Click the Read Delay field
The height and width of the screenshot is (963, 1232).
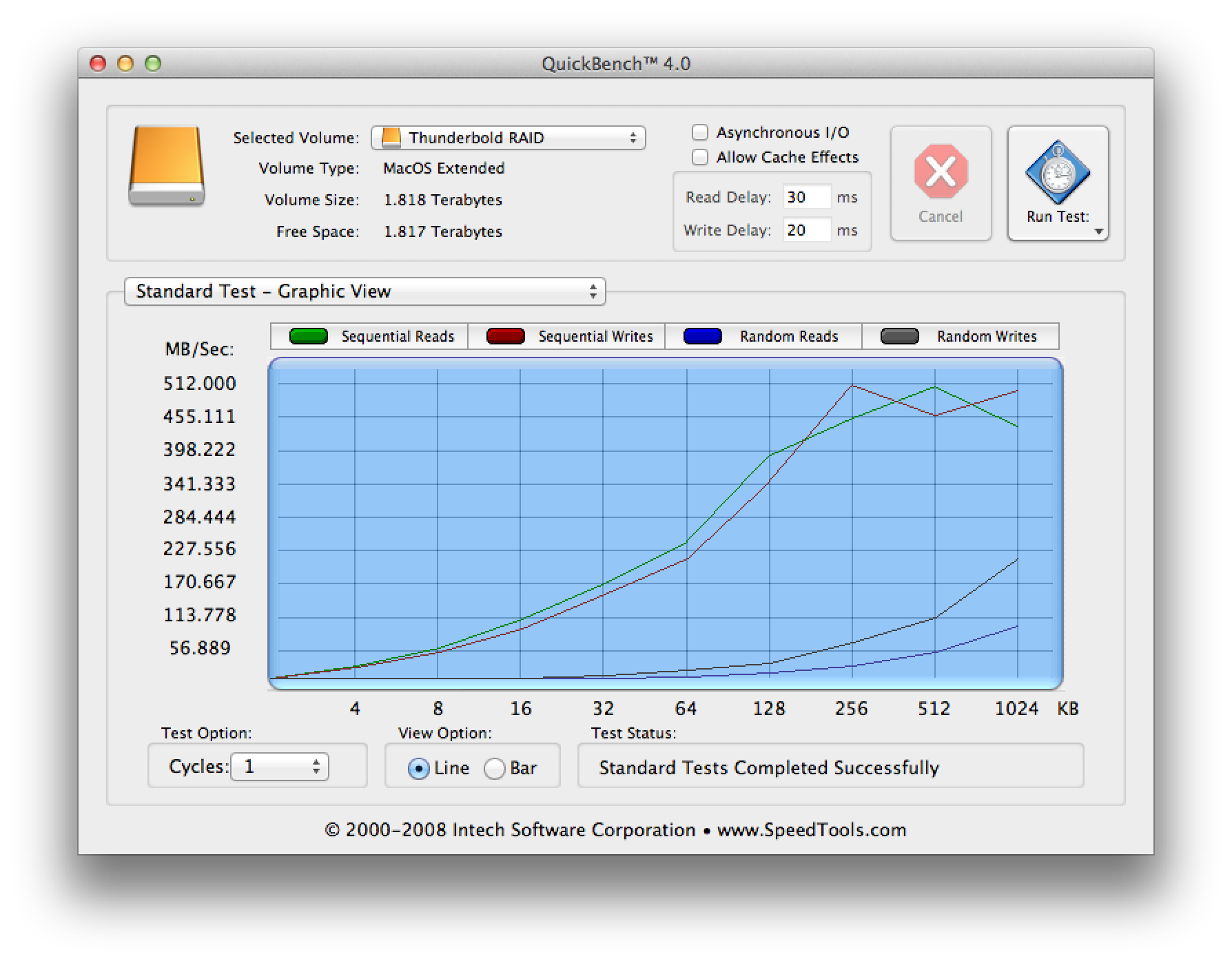(807, 198)
